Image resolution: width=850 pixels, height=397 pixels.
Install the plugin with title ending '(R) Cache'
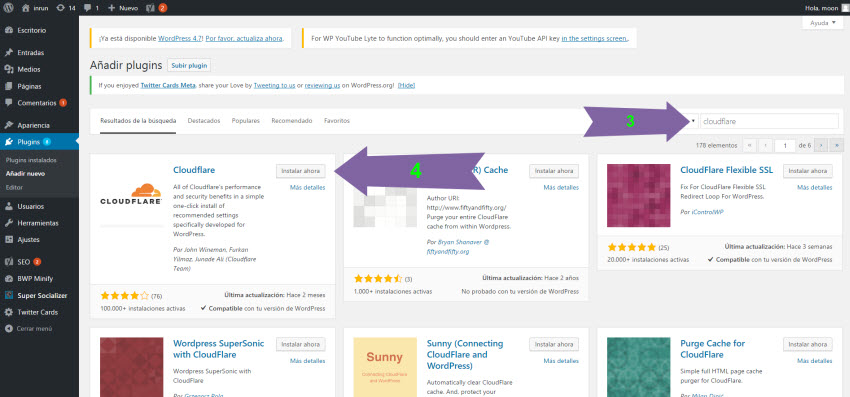[554, 171]
